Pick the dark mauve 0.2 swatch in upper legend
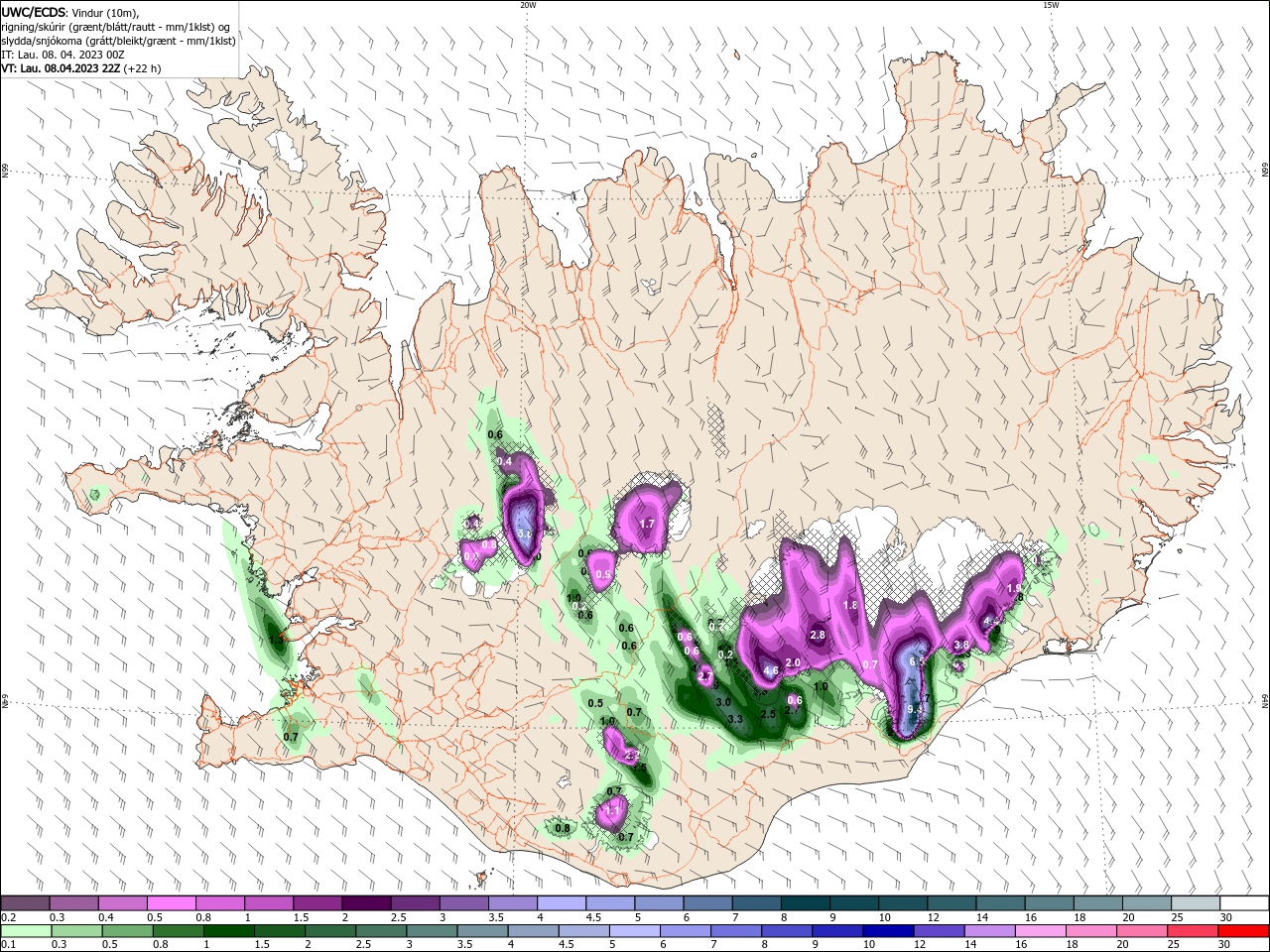Image resolution: width=1270 pixels, height=952 pixels. pyautogui.click(x=25, y=903)
